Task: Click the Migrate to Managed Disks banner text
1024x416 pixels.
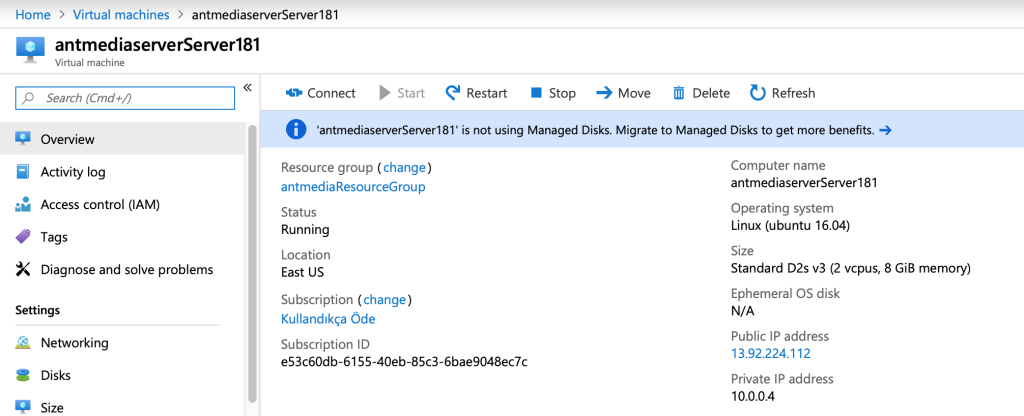Action: (594, 130)
